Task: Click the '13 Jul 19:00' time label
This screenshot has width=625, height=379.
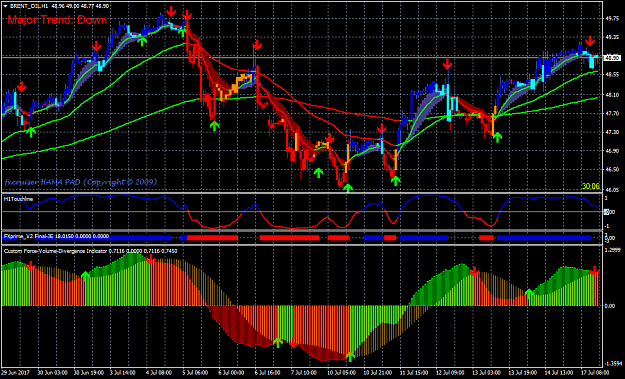Action: pos(522,373)
